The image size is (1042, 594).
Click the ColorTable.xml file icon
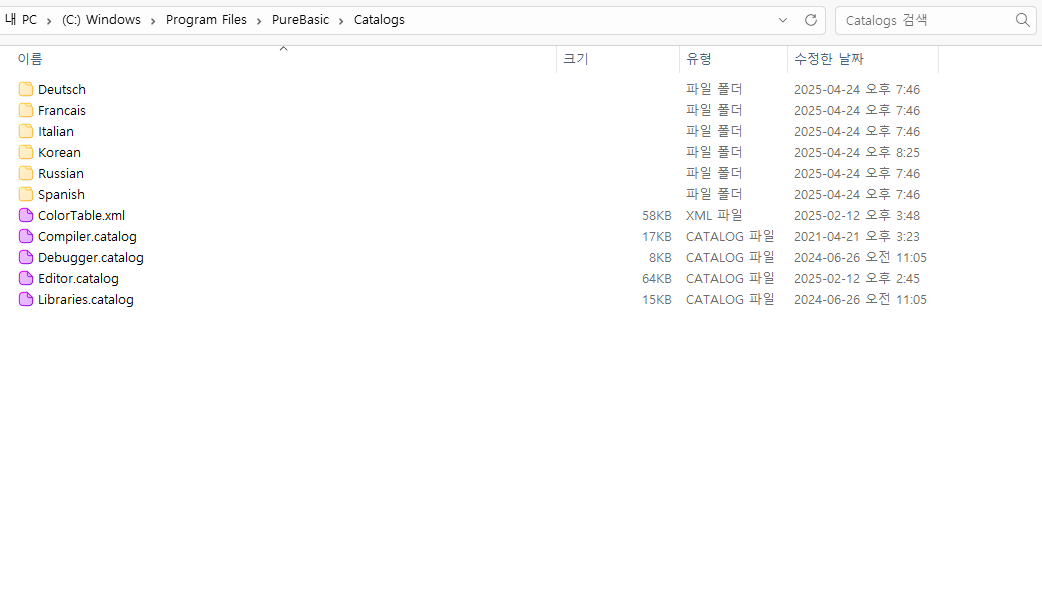[x=26, y=215]
